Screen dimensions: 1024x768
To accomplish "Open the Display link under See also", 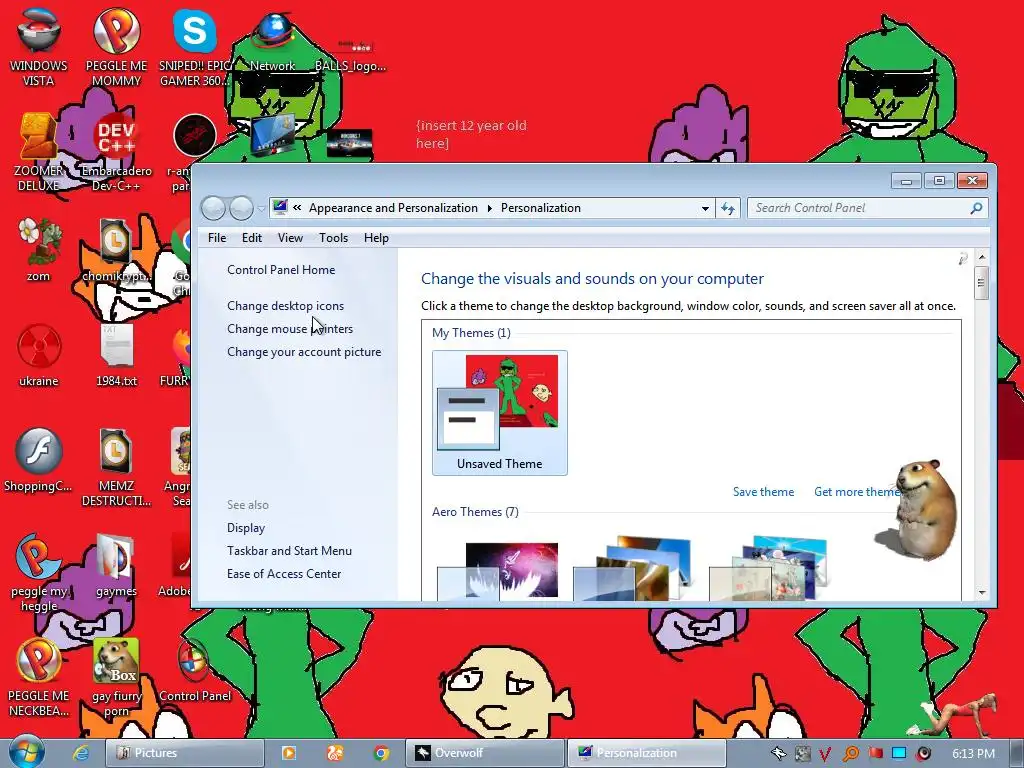I will point(246,528).
